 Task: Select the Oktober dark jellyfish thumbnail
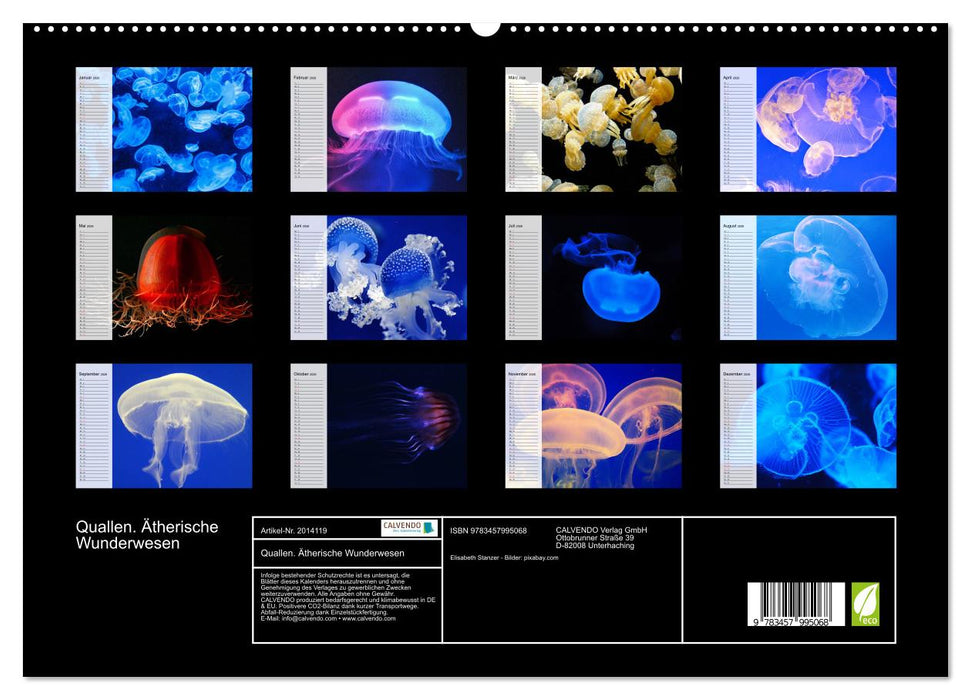coord(379,425)
